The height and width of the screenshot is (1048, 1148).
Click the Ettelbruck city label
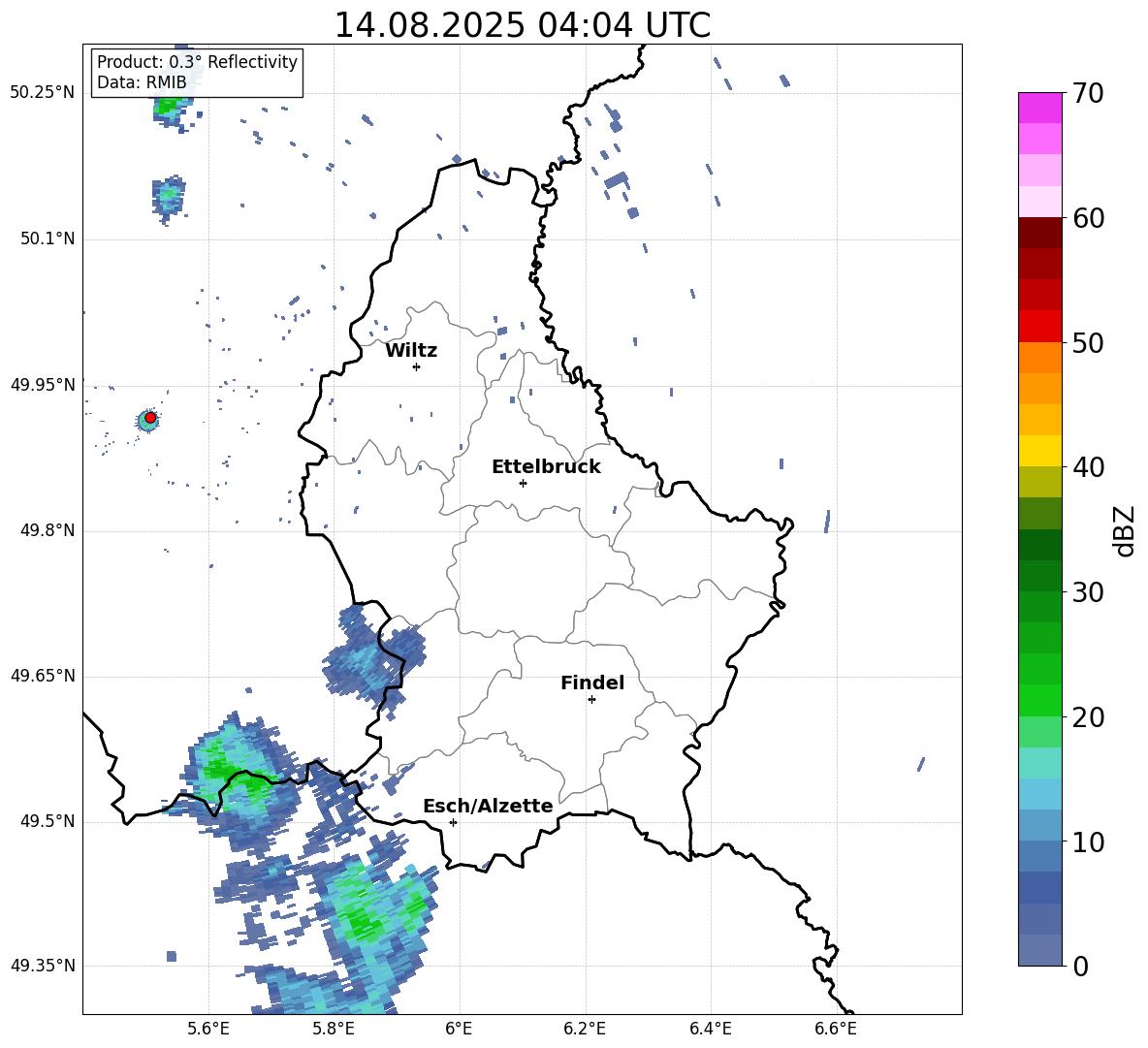[546, 467]
